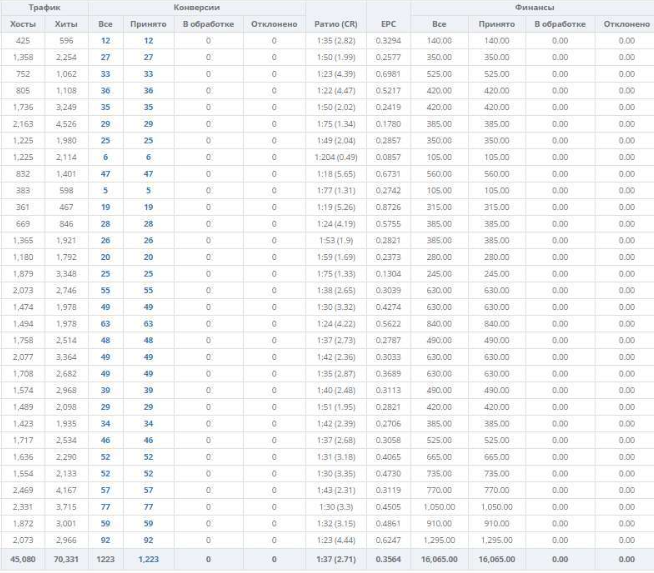
Task: Open Все link 5 in the 383 hosts row
Action: pos(106,191)
